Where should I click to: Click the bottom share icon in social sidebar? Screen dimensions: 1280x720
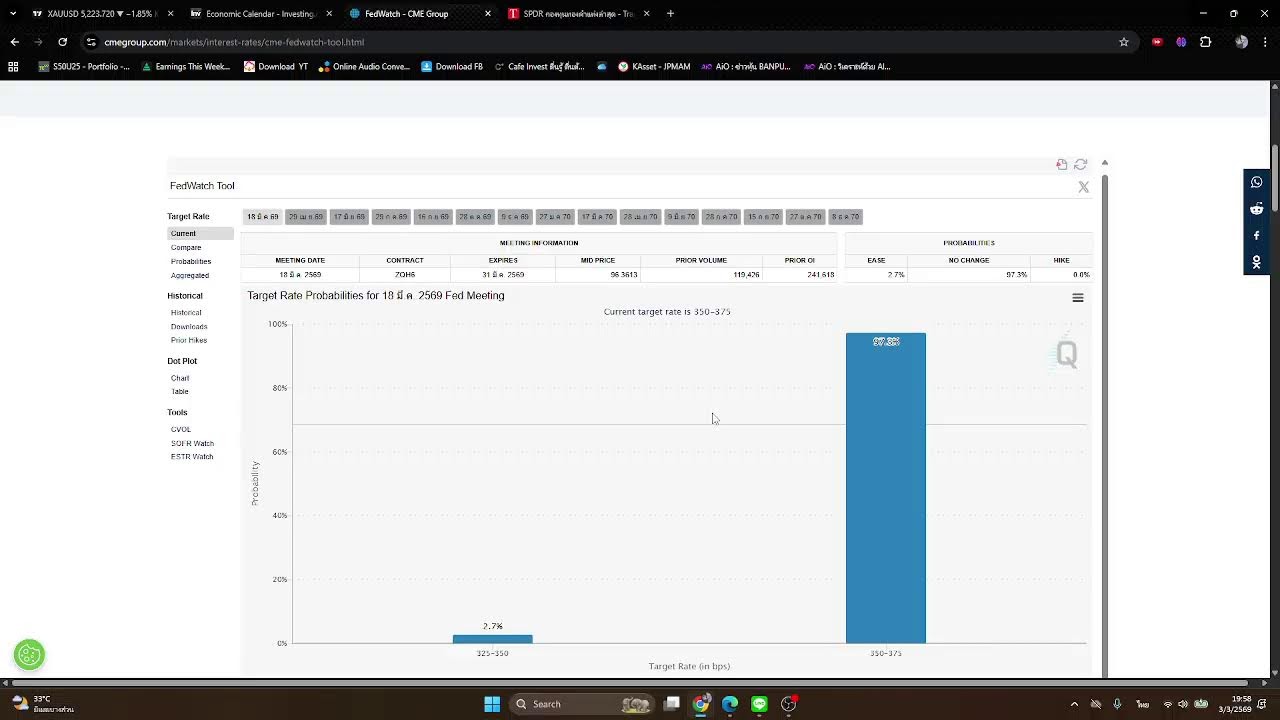tap(1257, 262)
